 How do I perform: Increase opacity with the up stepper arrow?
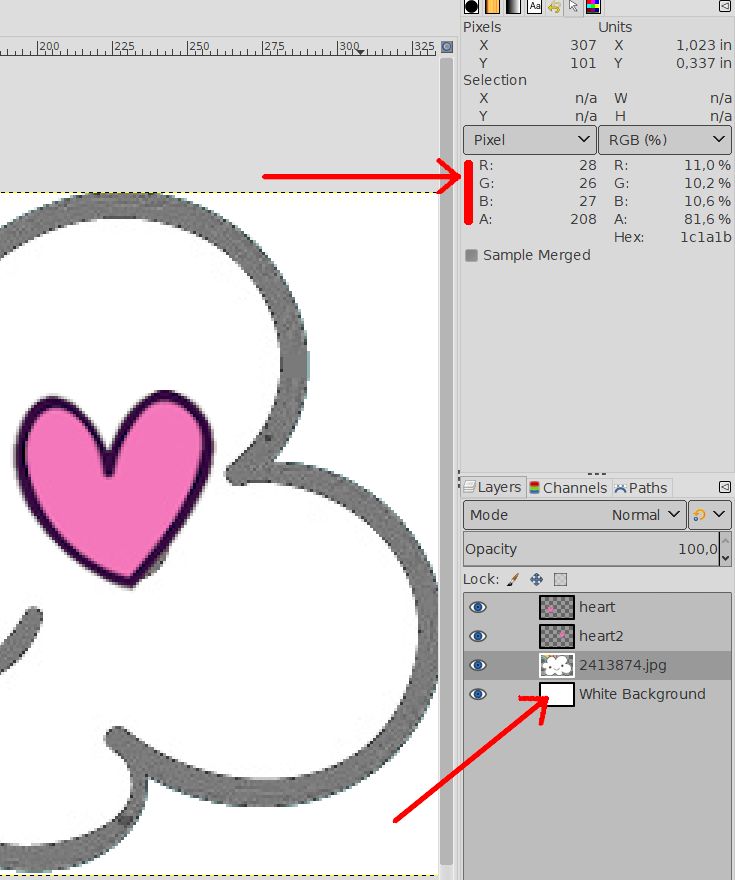coord(725,540)
